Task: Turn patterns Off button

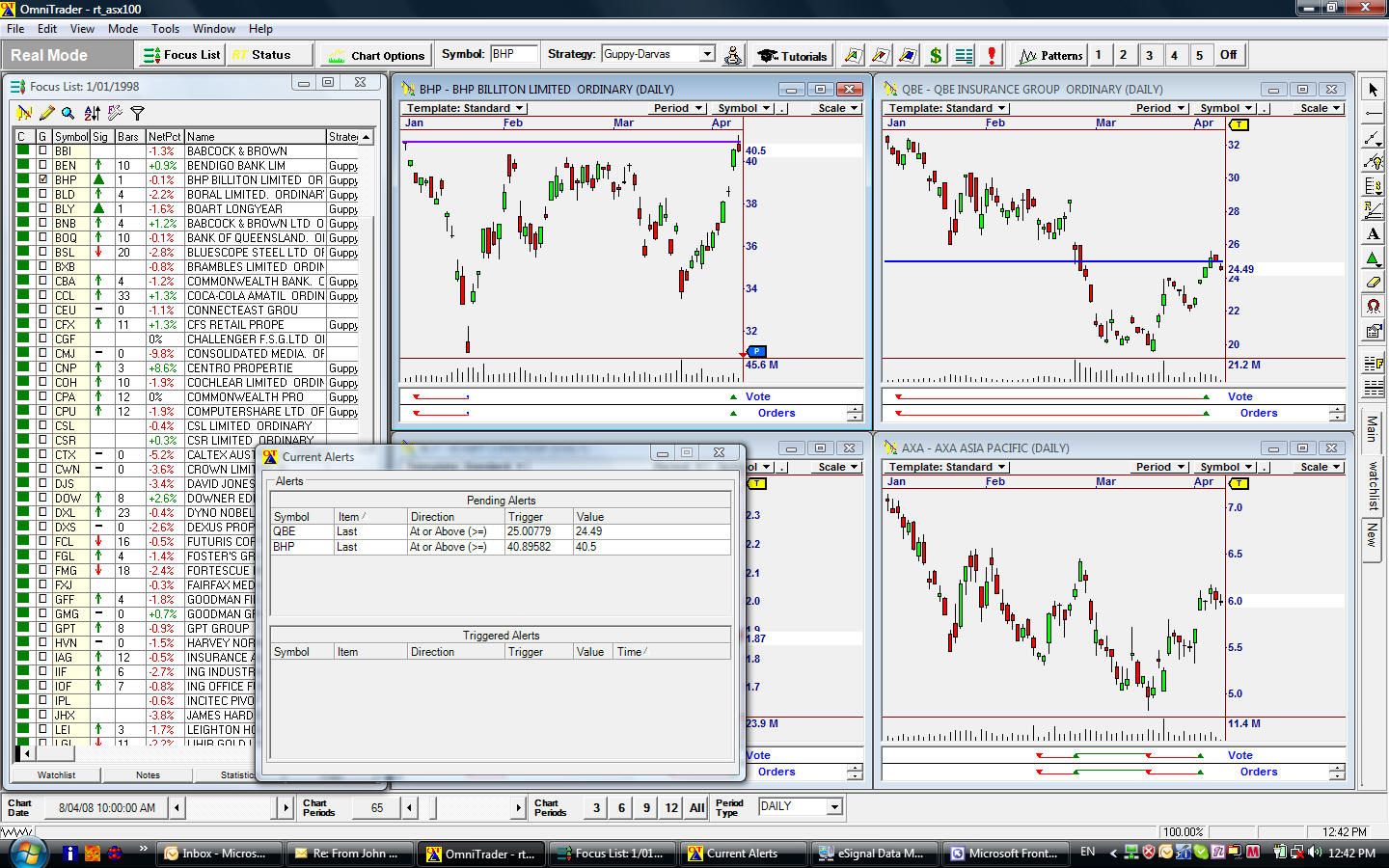Action: click(1228, 55)
